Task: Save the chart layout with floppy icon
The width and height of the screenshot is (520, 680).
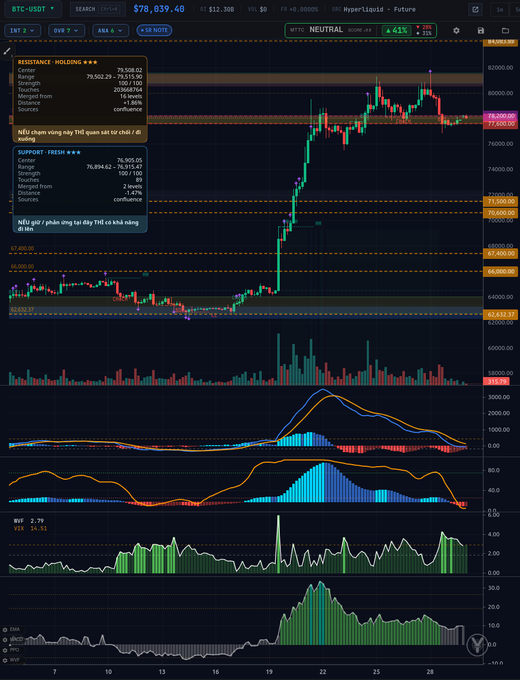Action: 481,30
